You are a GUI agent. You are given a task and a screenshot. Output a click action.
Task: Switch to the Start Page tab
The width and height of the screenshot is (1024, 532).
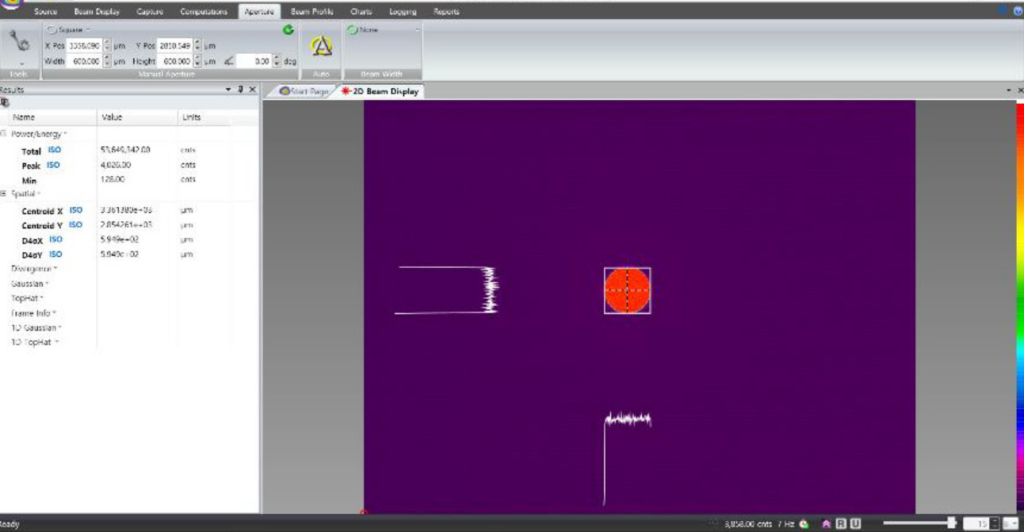[303, 91]
